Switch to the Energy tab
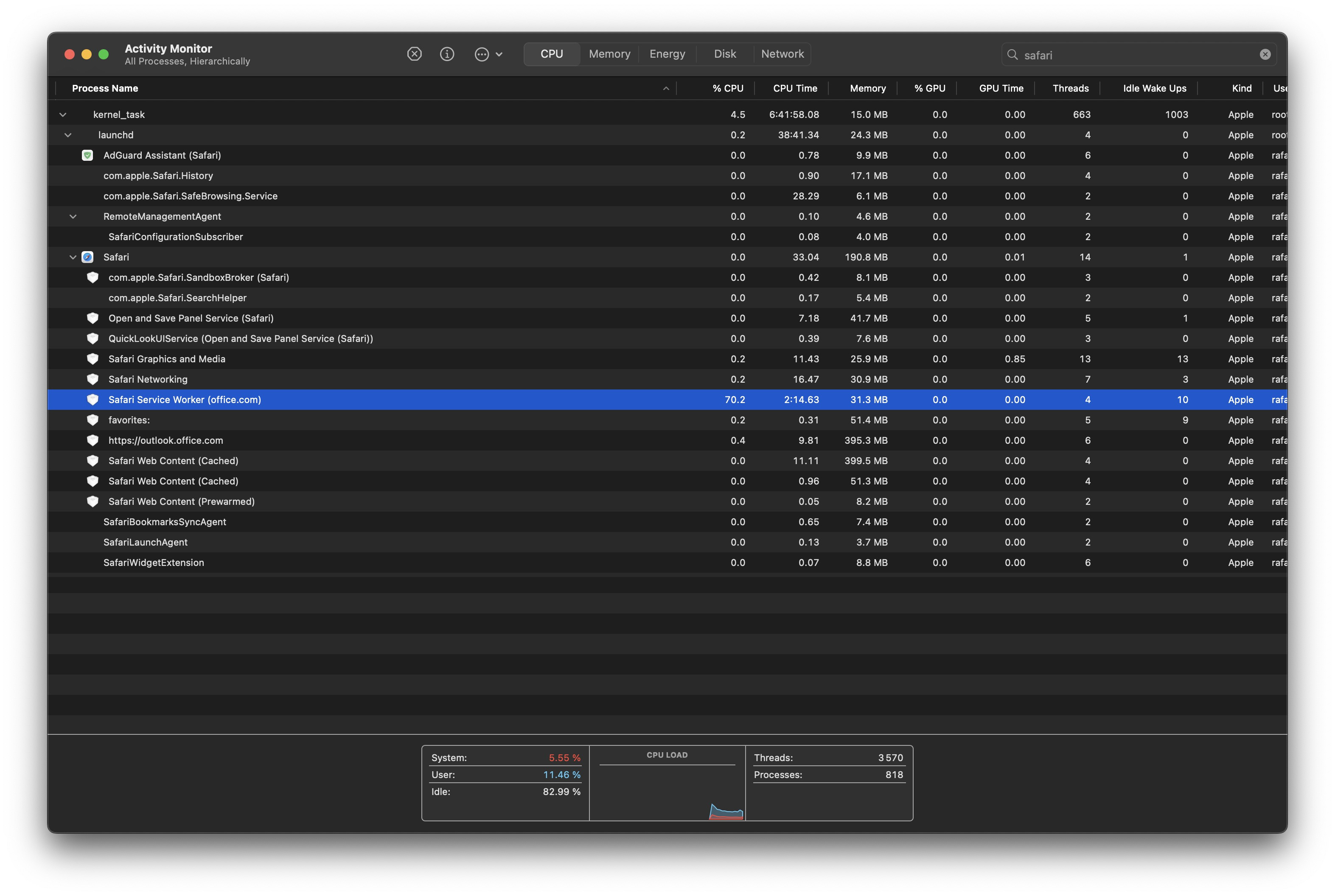 667,54
